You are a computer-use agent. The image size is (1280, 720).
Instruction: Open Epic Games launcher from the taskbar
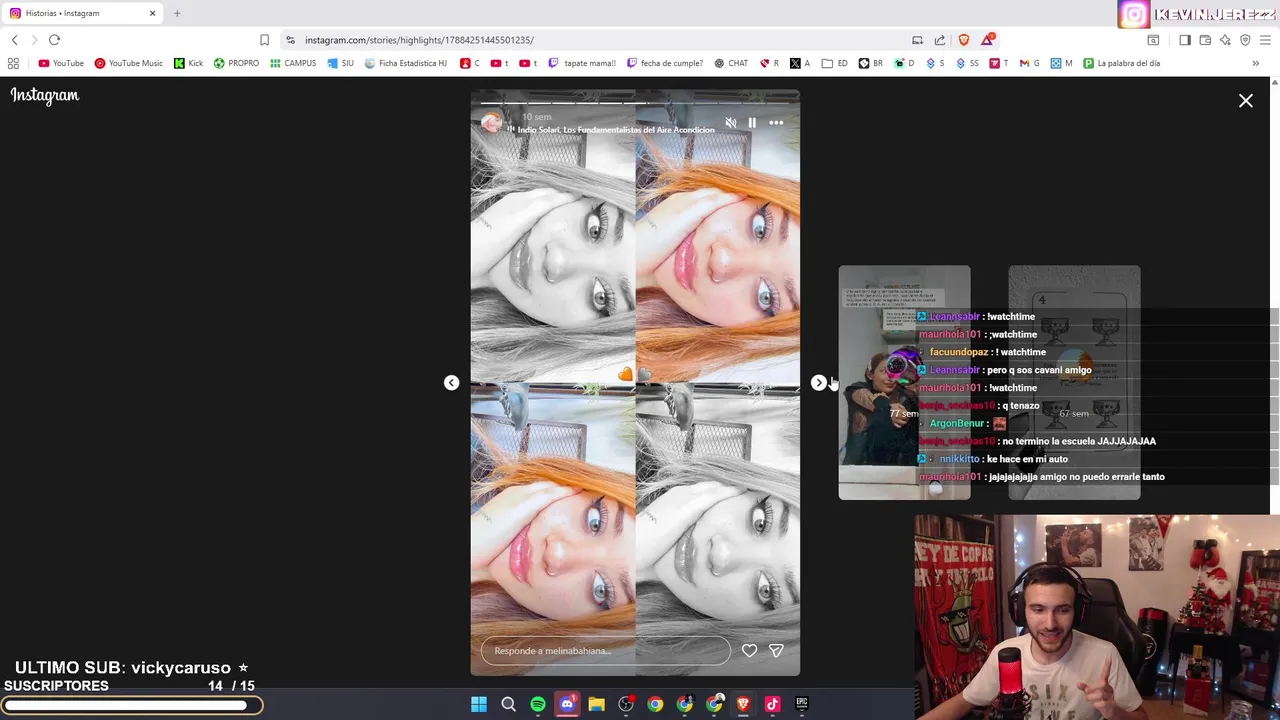(x=802, y=704)
